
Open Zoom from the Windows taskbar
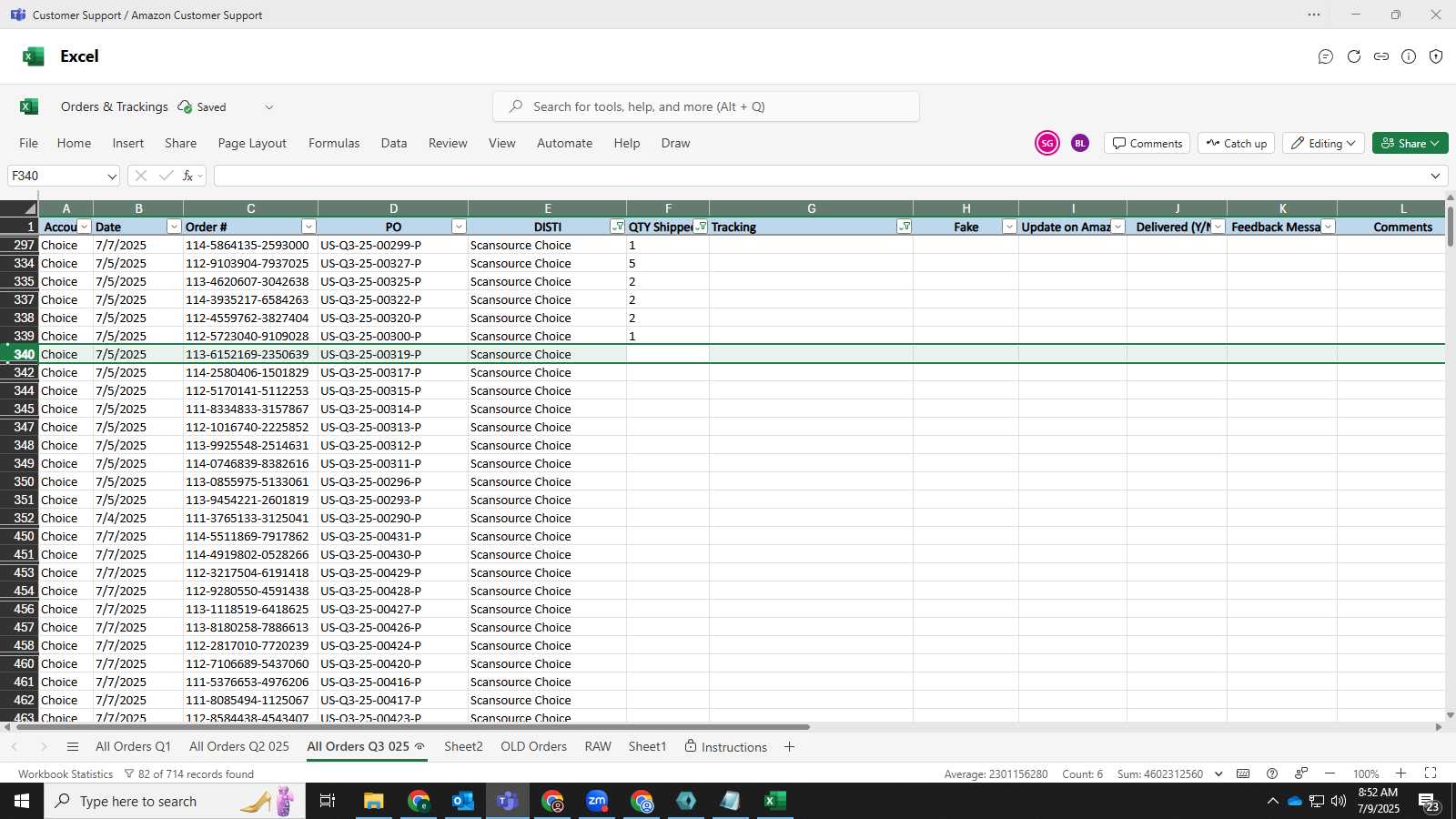[597, 801]
